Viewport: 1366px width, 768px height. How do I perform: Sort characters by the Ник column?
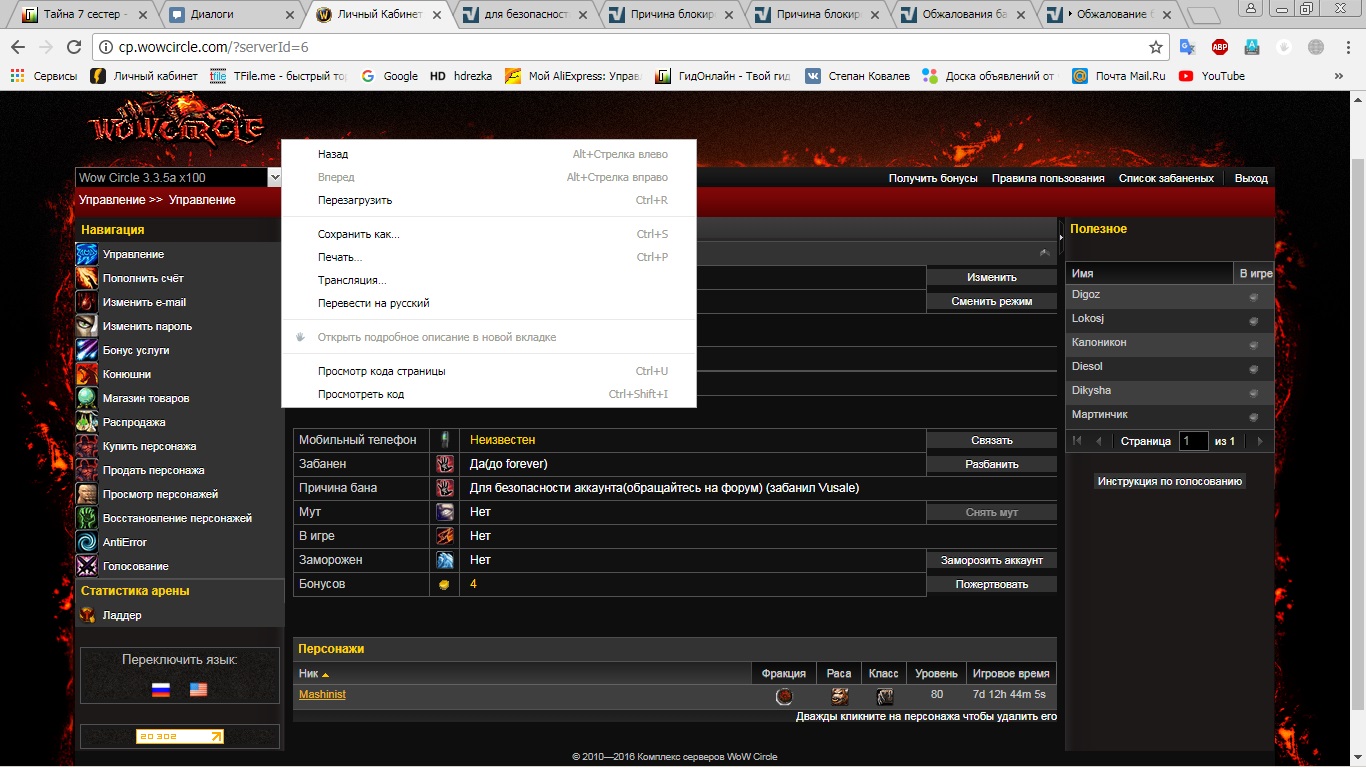coord(308,673)
